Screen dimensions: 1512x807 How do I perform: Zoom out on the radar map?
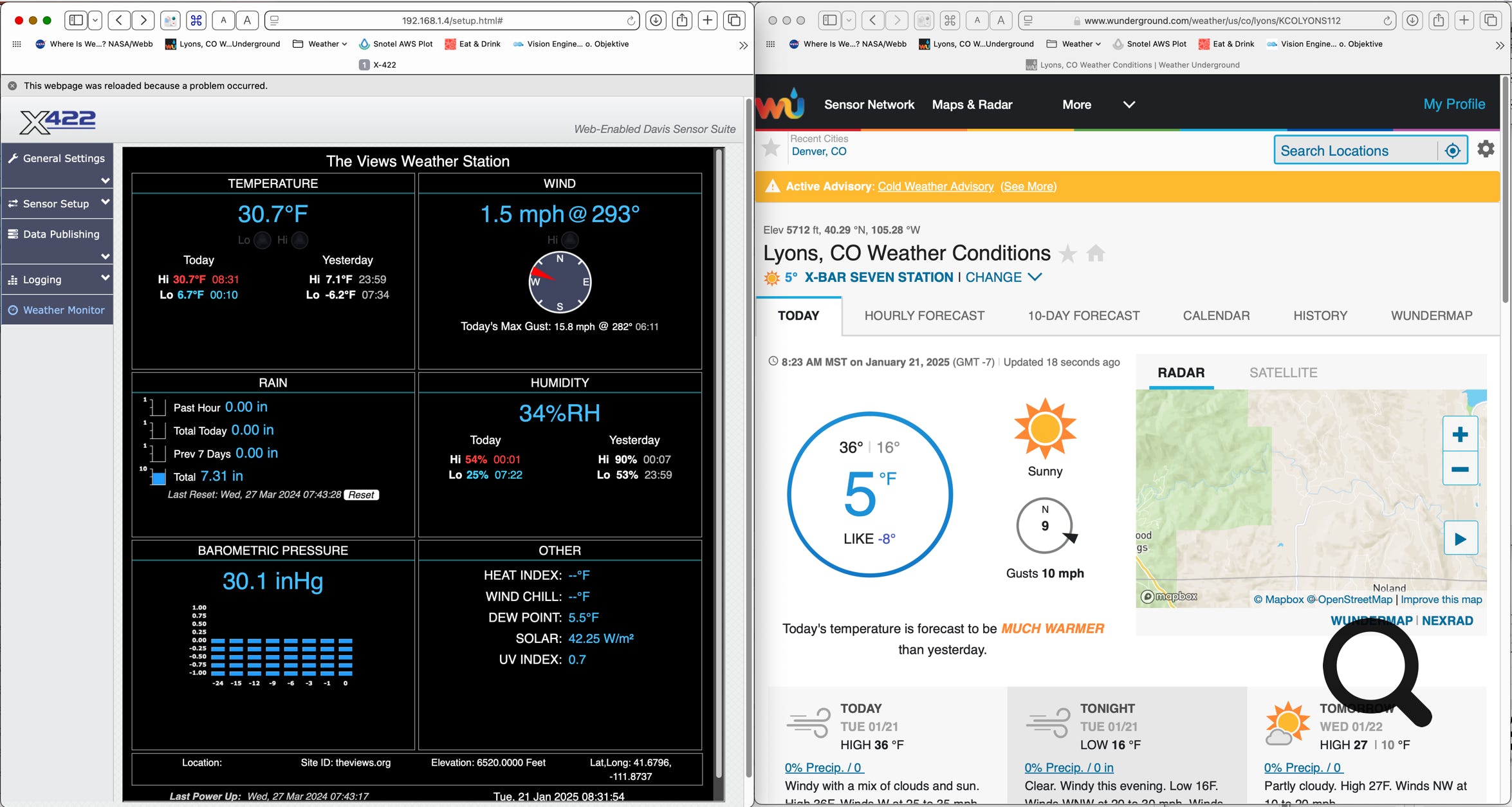pyautogui.click(x=1460, y=469)
